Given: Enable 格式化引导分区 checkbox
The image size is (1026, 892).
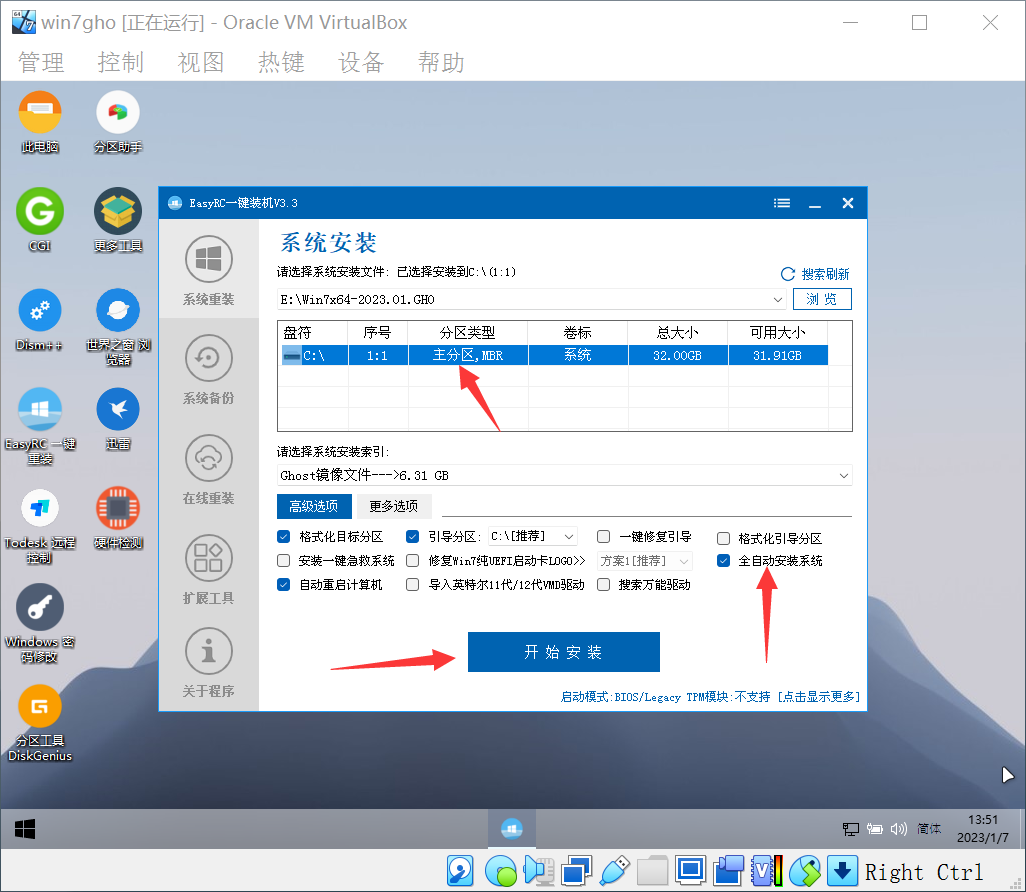Looking at the screenshot, I should pyautogui.click(x=723, y=539).
